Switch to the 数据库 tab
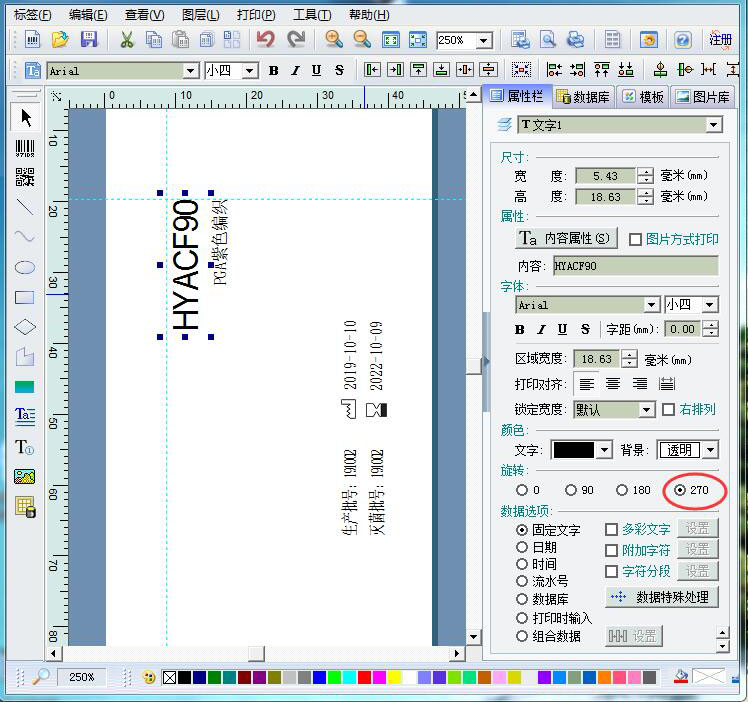Image resolution: width=748 pixels, height=702 pixels. [x=583, y=97]
